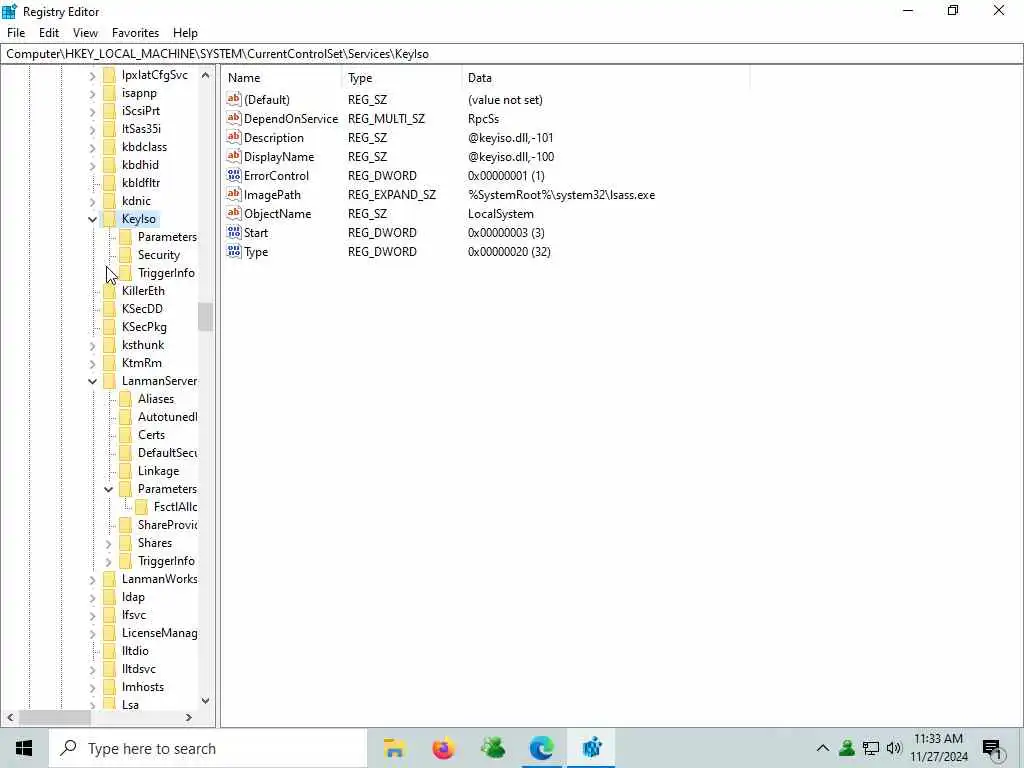Collapse LanmanServer's Parameters subkey
The image size is (1024, 768).
point(108,489)
